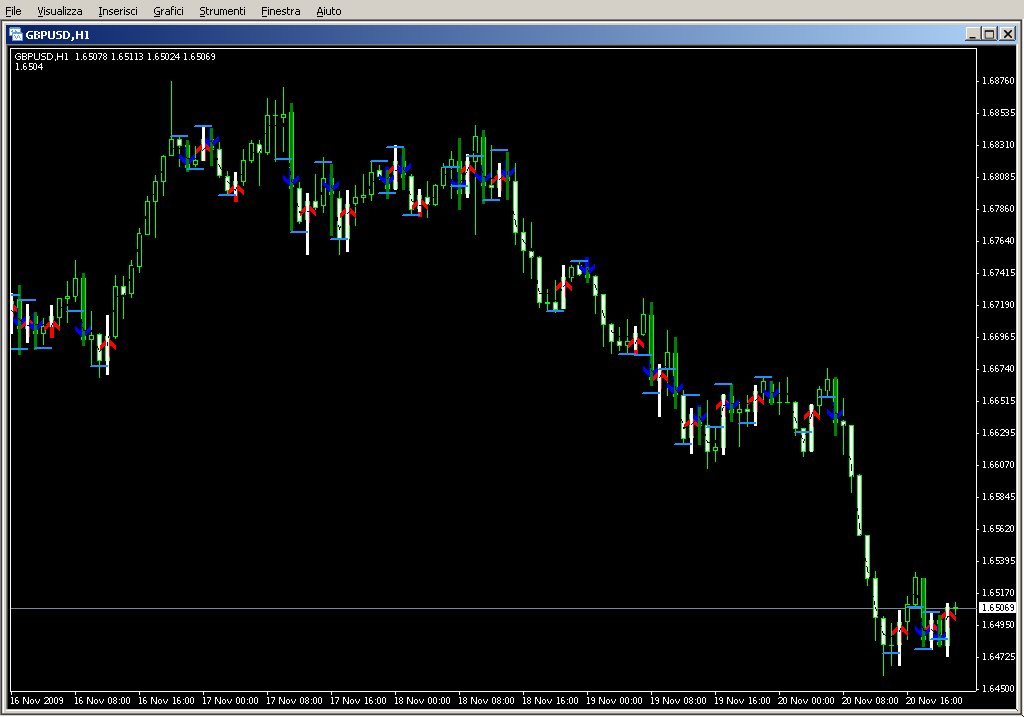Screen dimensions: 1024x717
Task: Click time axis label 16 Nov 08:00
Action: point(102,701)
